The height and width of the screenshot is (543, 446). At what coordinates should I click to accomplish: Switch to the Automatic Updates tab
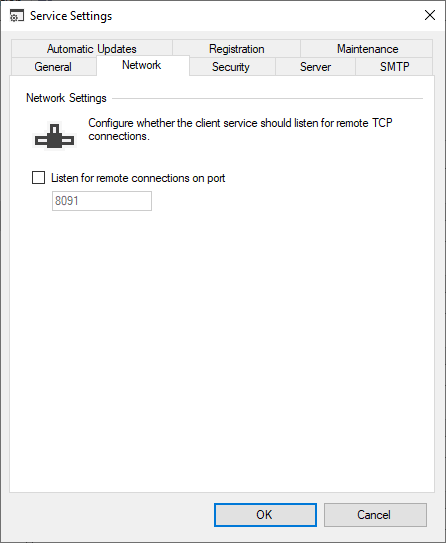point(92,49)
